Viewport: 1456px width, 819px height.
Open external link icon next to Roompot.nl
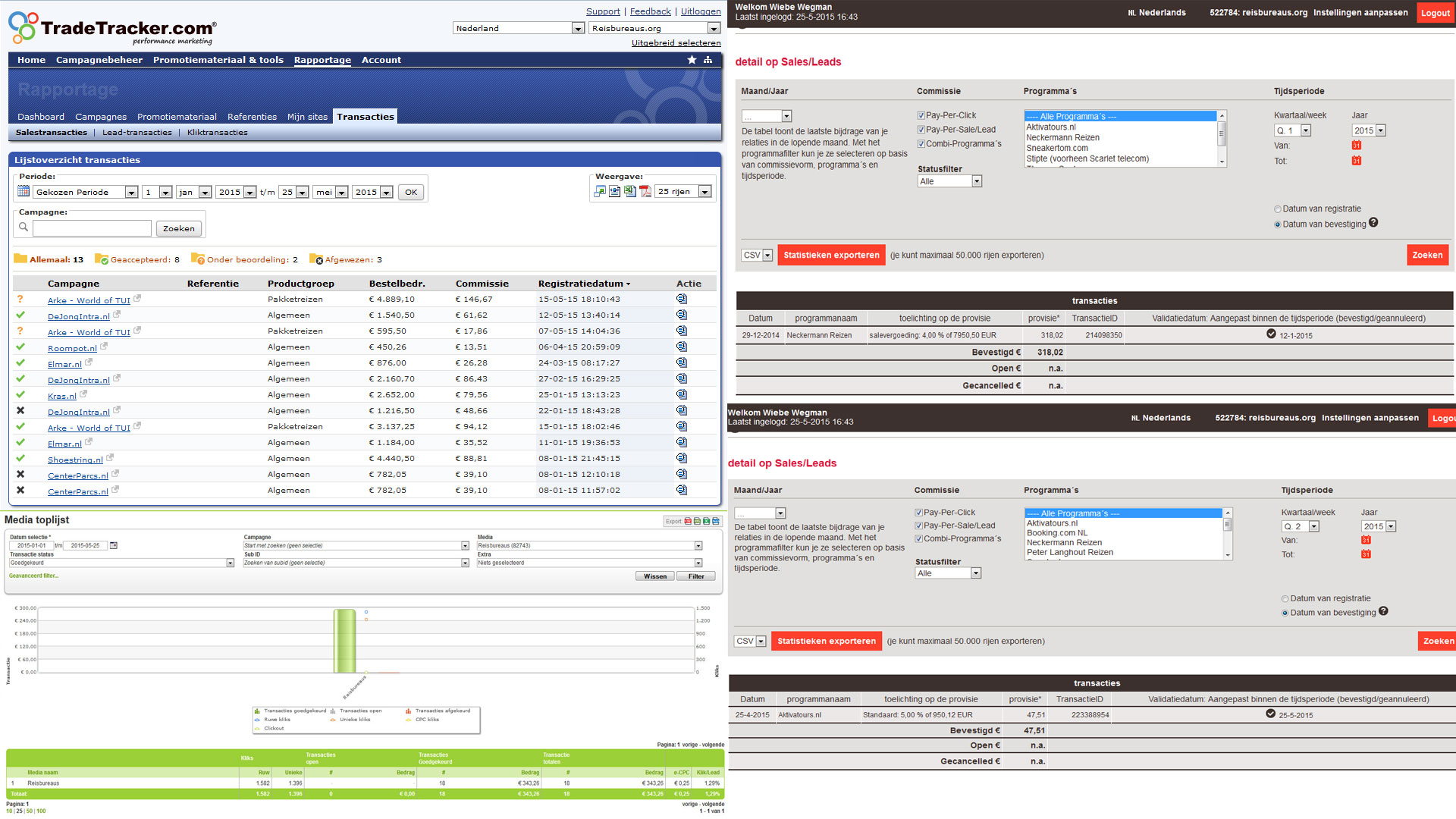point(104,346)
